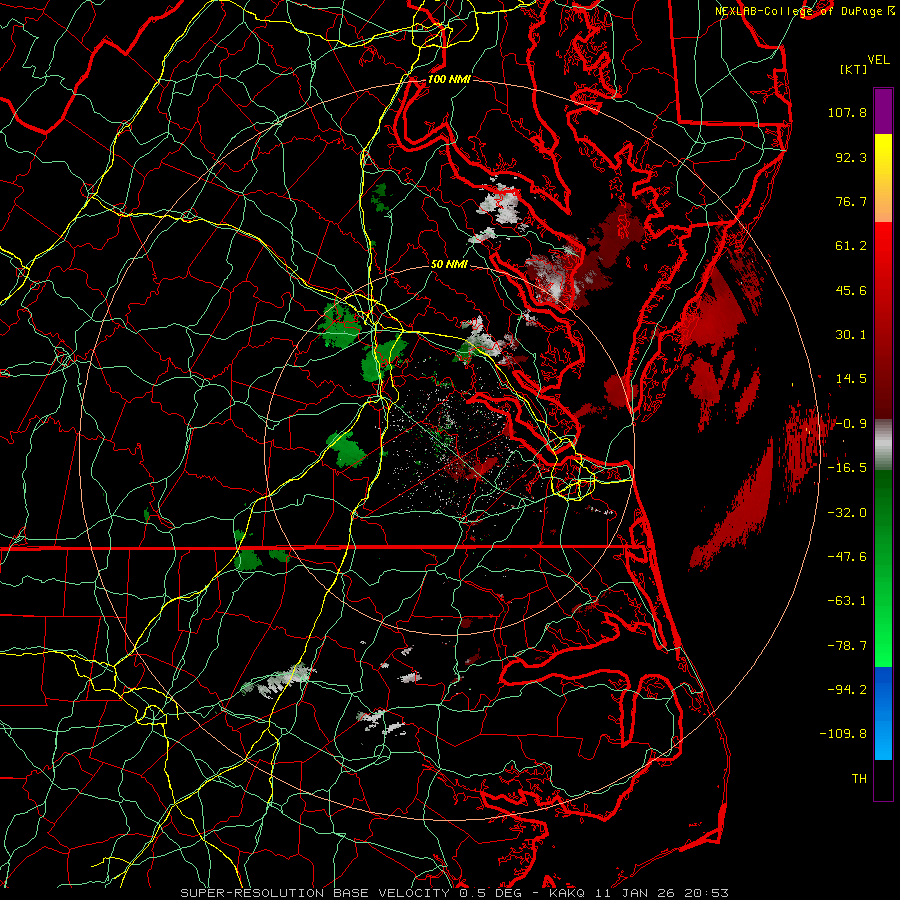900x900 pixels.
Task: Click the 92.3 velocity legend value
Action: pos(851,157)
